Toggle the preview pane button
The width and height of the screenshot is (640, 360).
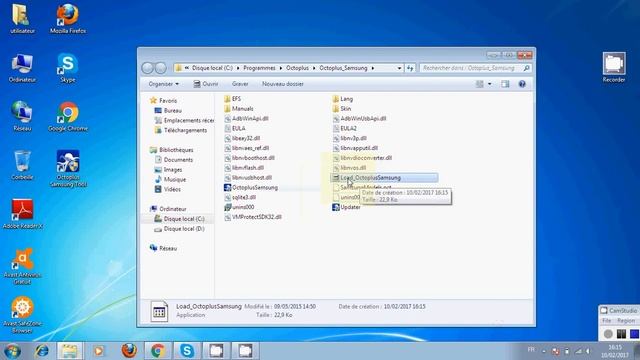coord(505,84)
